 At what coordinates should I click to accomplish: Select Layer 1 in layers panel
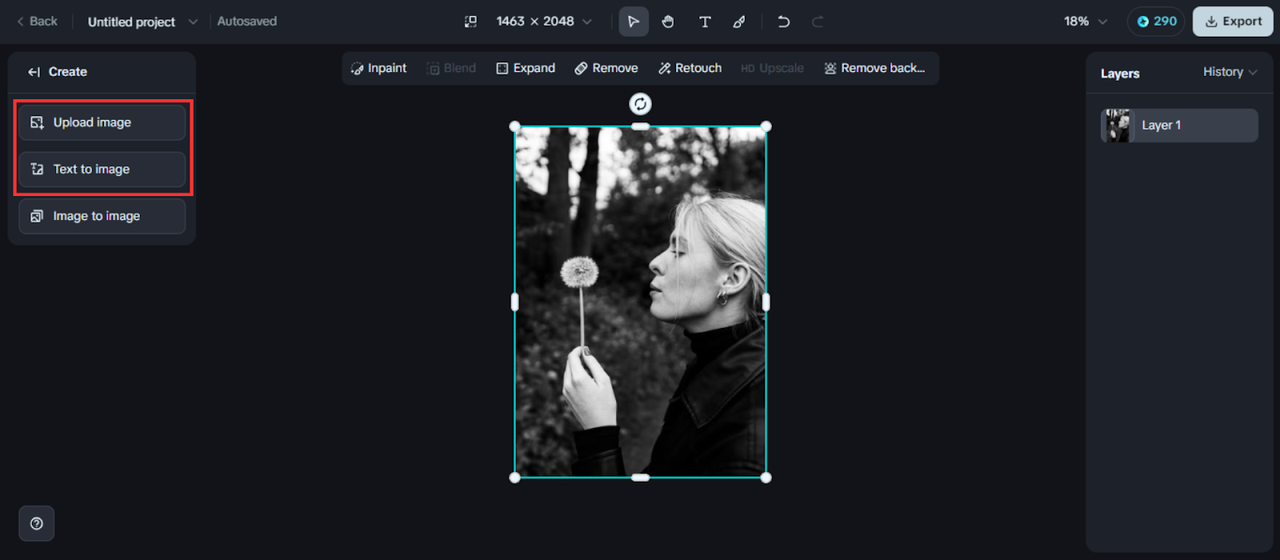coord(1180,125)
